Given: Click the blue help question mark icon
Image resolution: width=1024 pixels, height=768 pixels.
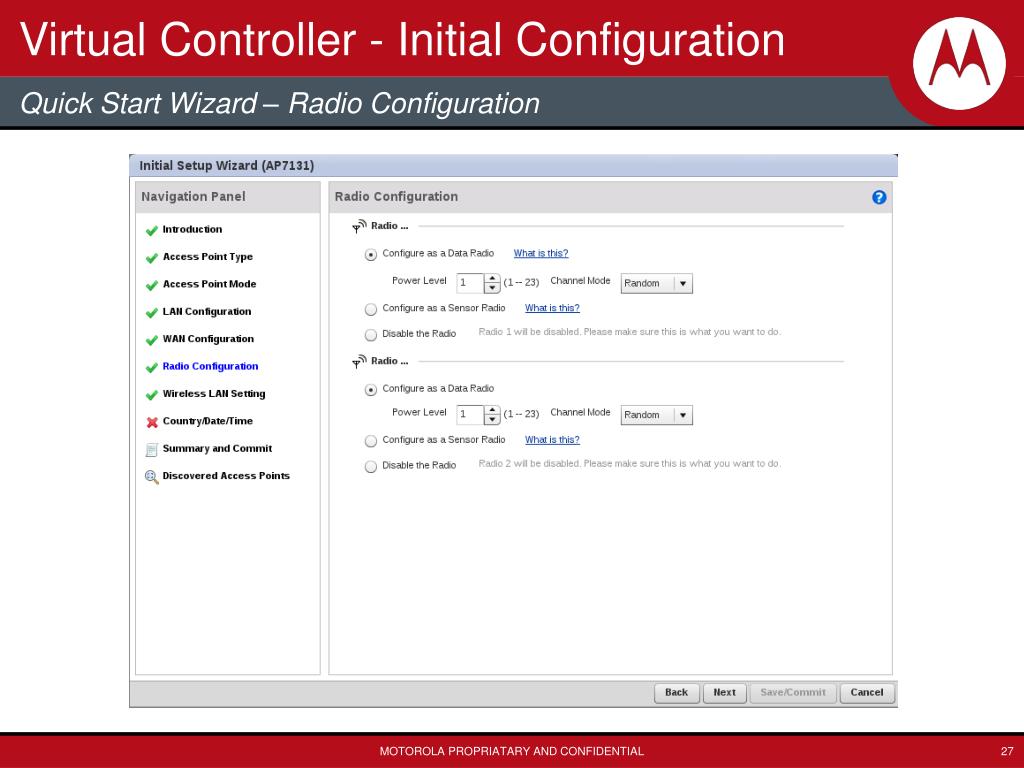Looking at the screenshot, I should [x=879, y=197].
